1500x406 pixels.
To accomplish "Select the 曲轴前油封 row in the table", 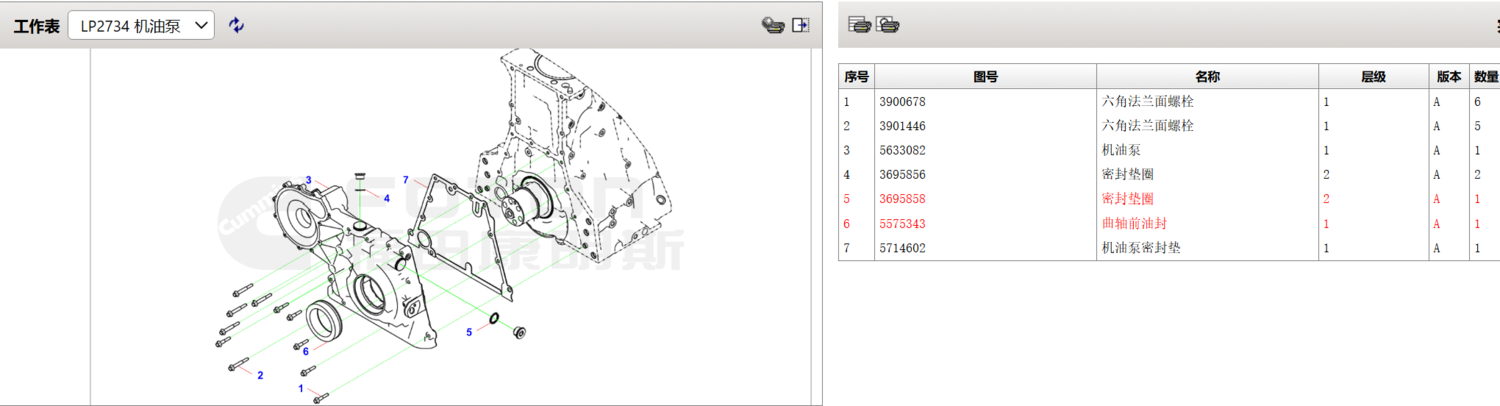I will pos(1134,223).
